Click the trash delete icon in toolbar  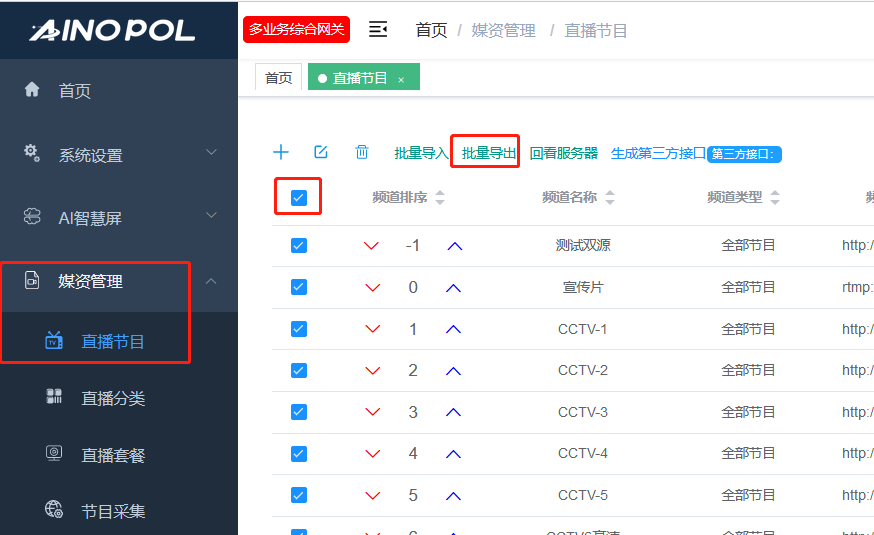pos(362,152)
